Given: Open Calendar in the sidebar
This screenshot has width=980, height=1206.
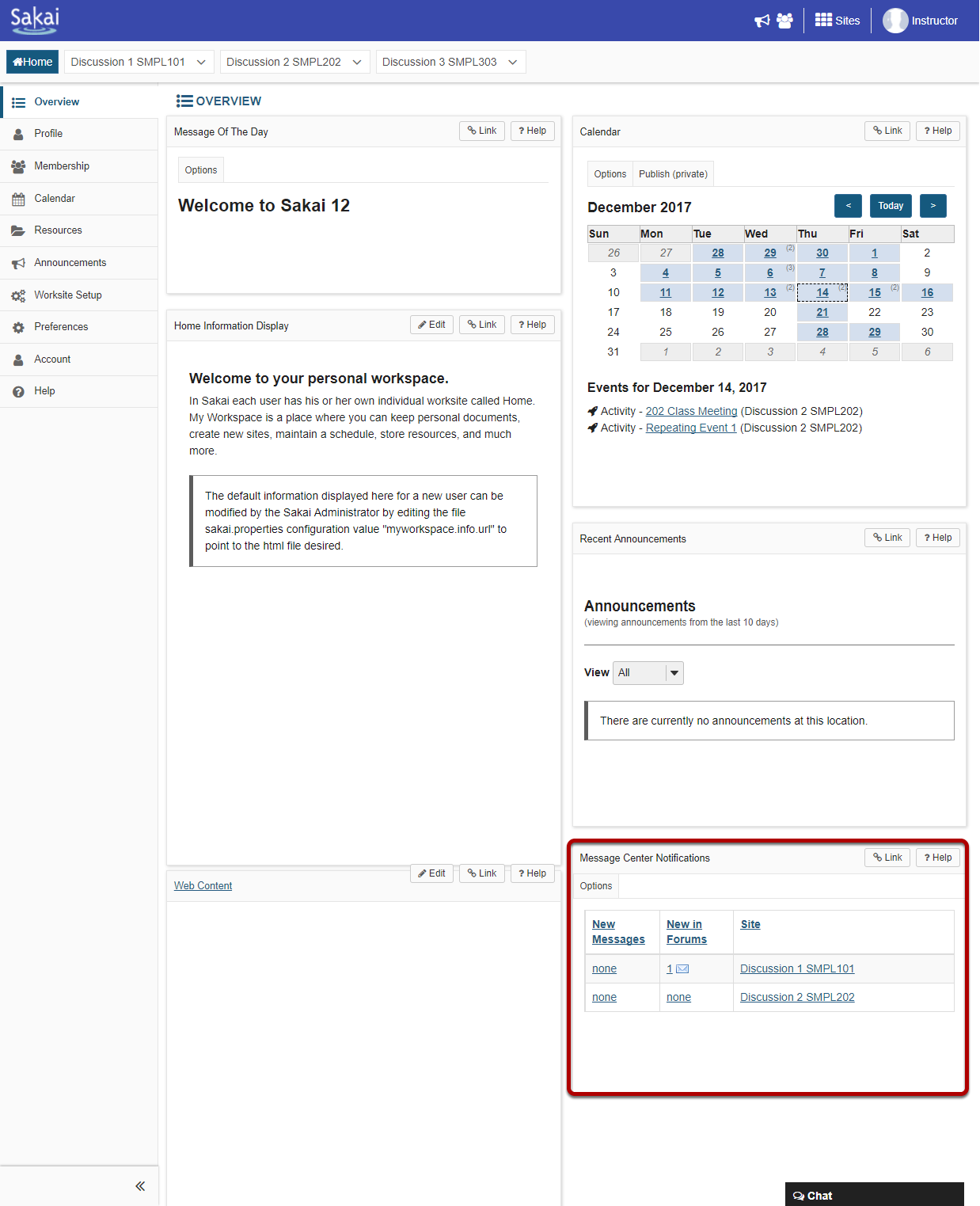Looking at the screenshot, I should (x=79, y=199).
